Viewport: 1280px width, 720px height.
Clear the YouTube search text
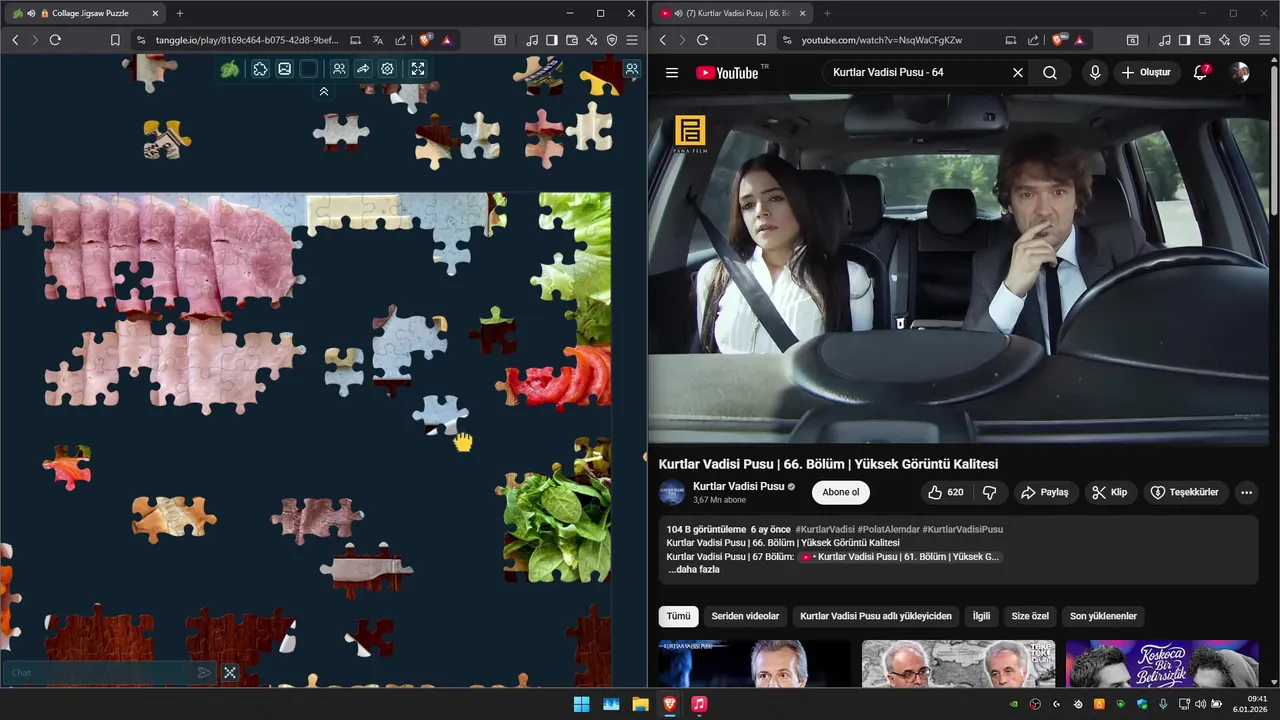click(1018, 72)
